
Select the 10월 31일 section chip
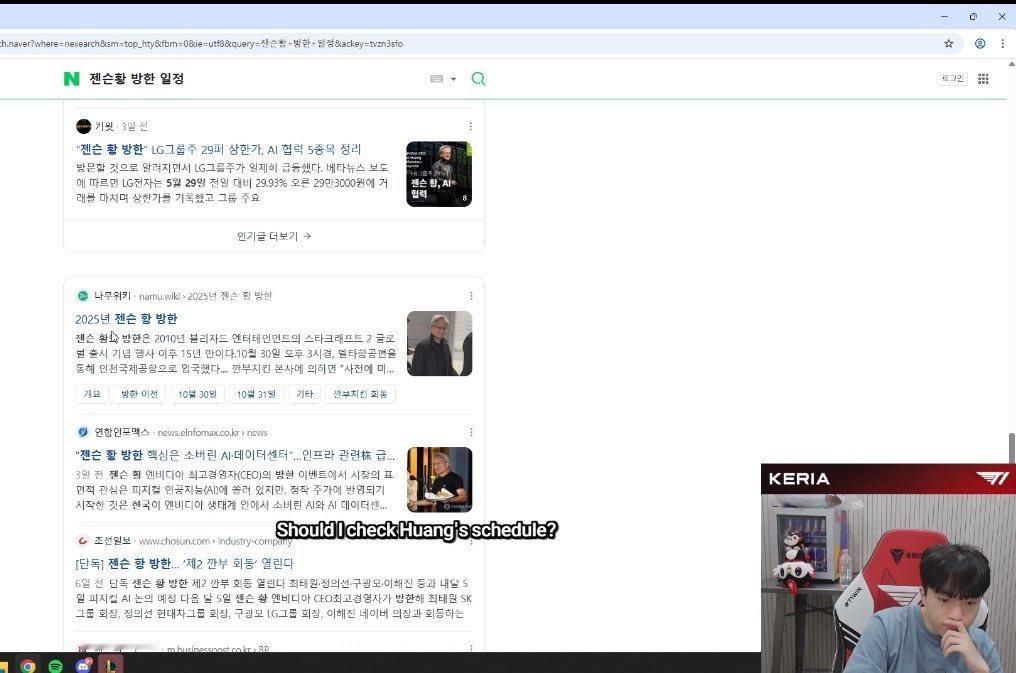pyautogui.click(x=256, y=394)
